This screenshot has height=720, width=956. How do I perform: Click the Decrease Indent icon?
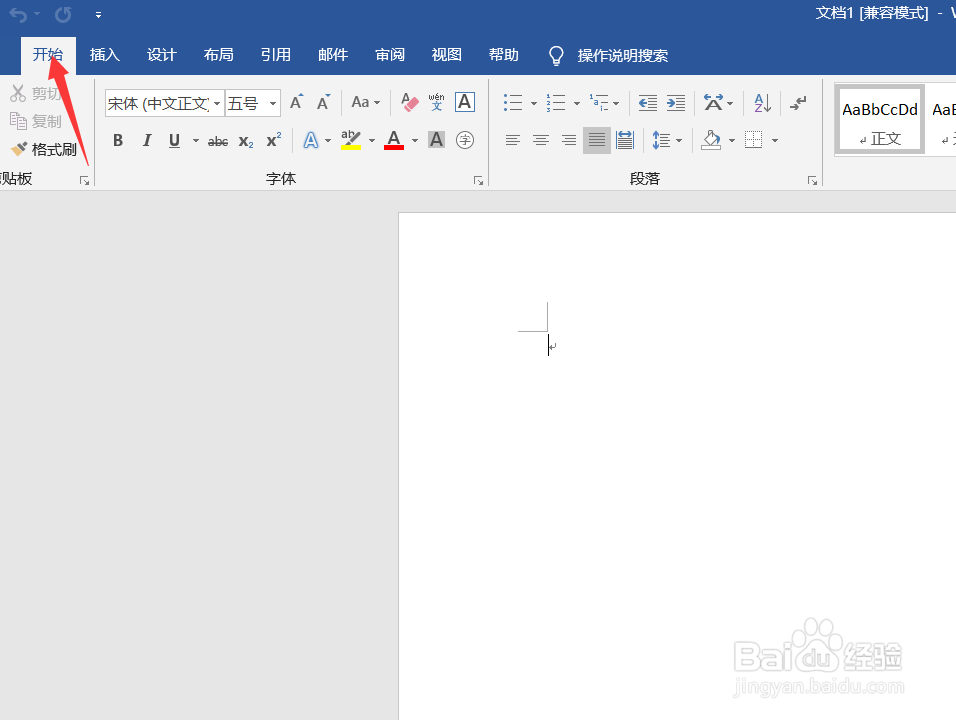647,102
